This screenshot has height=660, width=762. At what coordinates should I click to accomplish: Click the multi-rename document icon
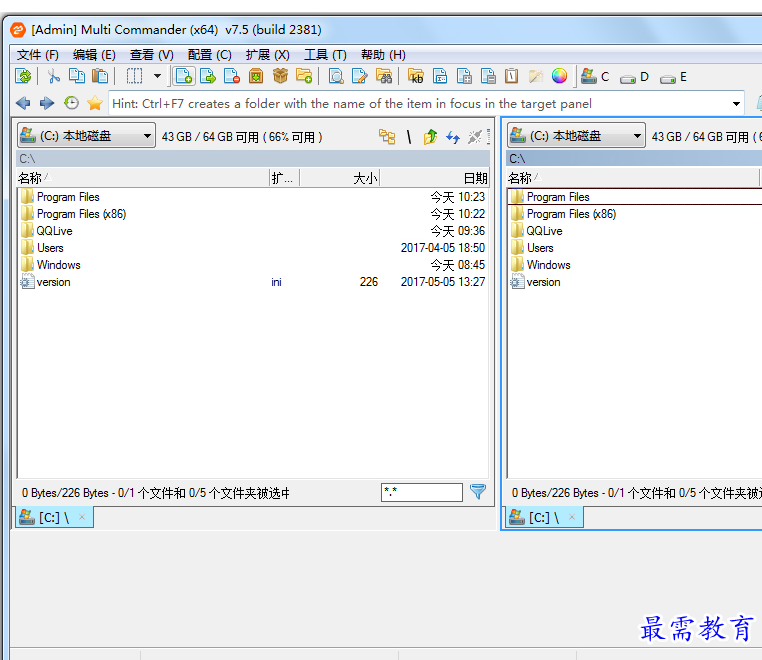pyautogui.click(x=440, y=76)
